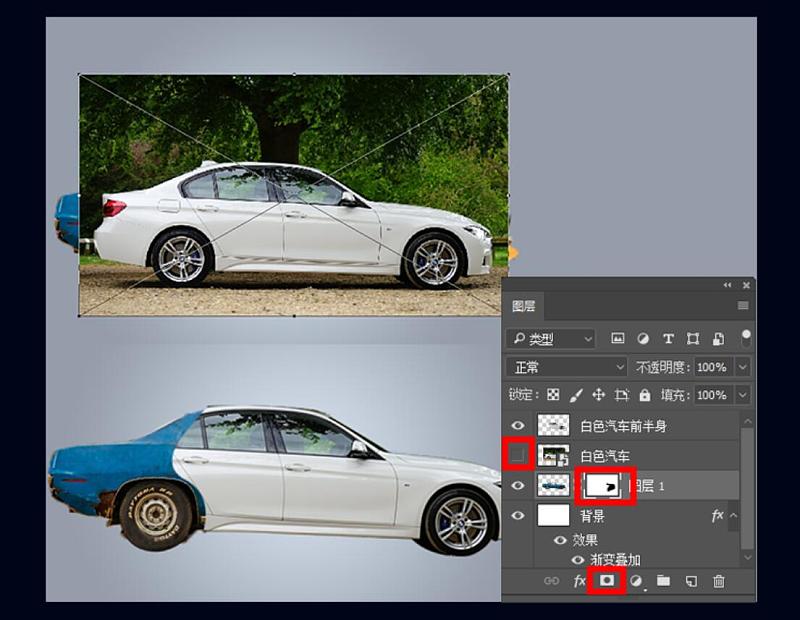Open the 正常 blend mode dropdown
Image resolution: width=800 pixels, height=620 pixels.
(566, 367)
